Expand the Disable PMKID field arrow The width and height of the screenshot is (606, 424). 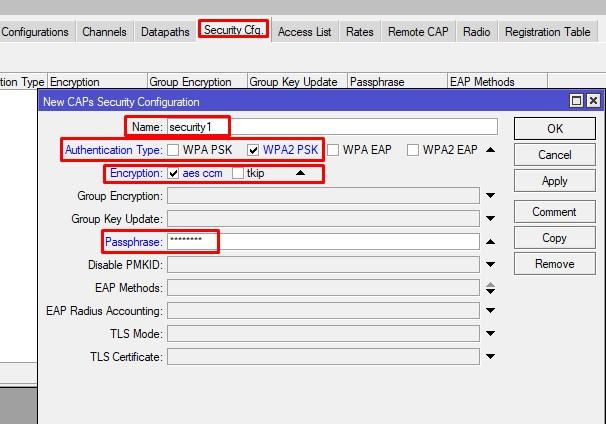click(x=490, y=265)
